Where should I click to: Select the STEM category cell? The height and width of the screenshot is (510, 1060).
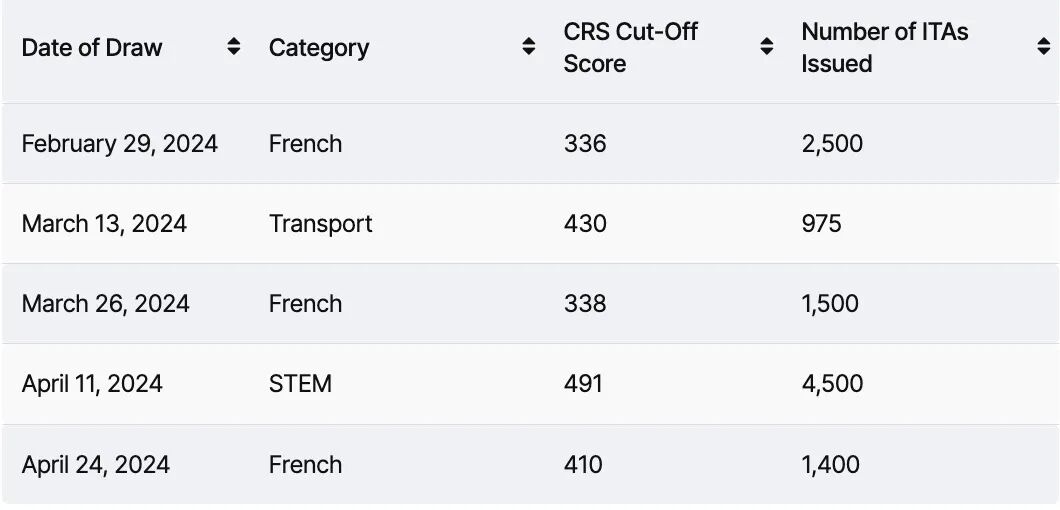pos(300,384)
